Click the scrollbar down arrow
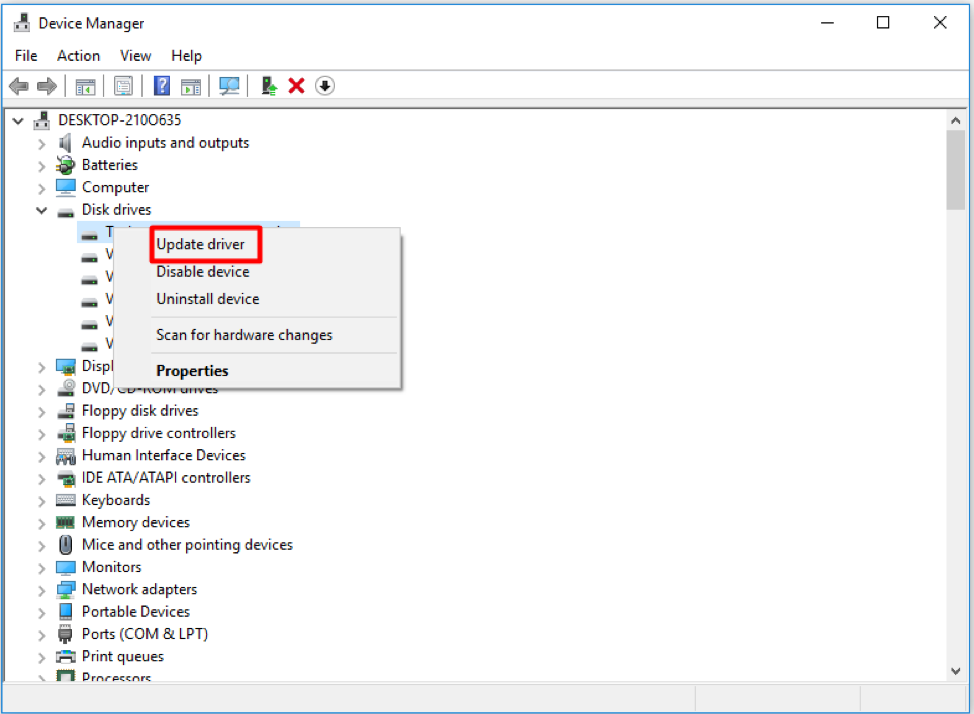Image resolution: width=974 pixels, height=714 pixels. 955,671
